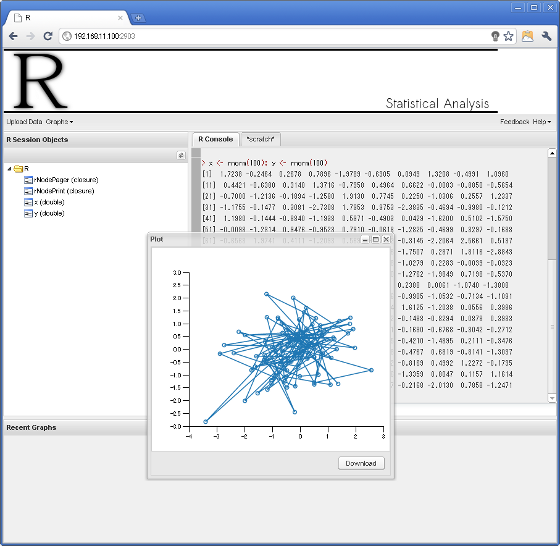The width and height of the screenshot is (560, 546).
Task: Click the R folder icon
Action: point(18,169)
